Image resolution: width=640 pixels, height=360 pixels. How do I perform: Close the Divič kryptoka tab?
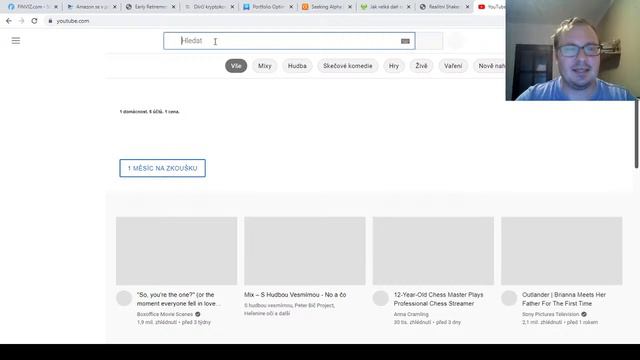pyautogui.click(x=232, y=7)
